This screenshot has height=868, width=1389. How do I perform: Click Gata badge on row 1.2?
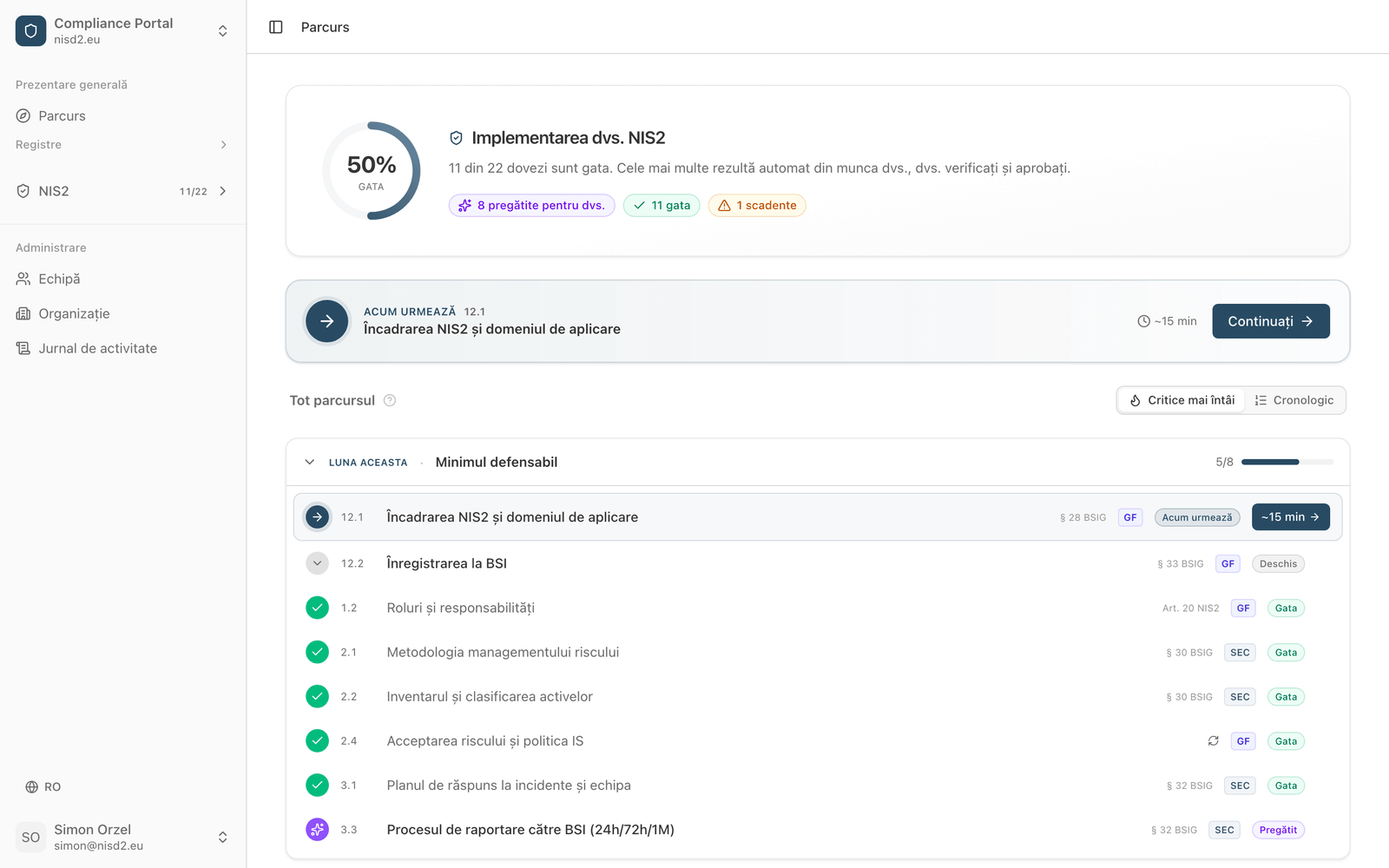tap(1286, 608)
